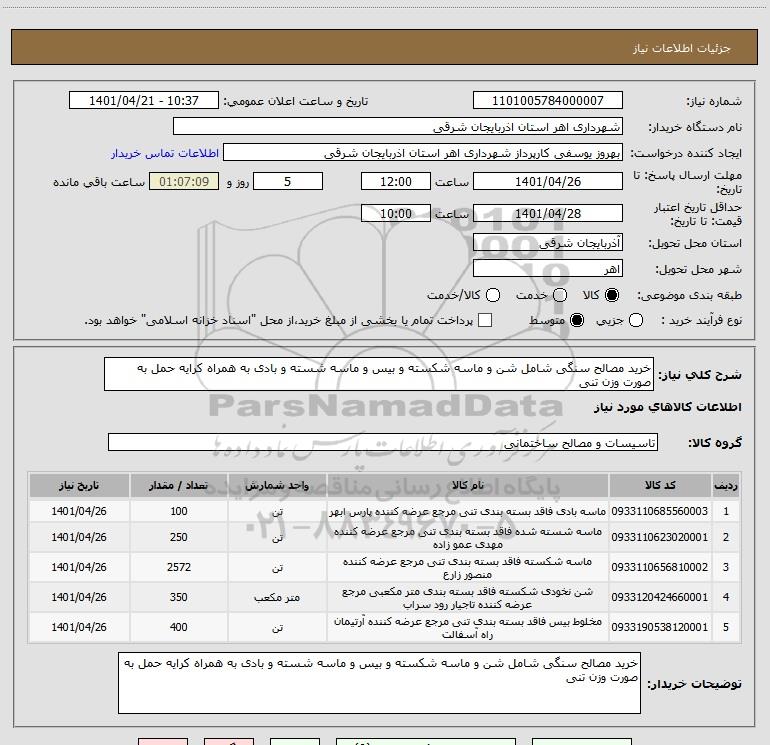Click the توضیحات خریدار text area
This screenshot has height=745, width=770.
point(379,683)
